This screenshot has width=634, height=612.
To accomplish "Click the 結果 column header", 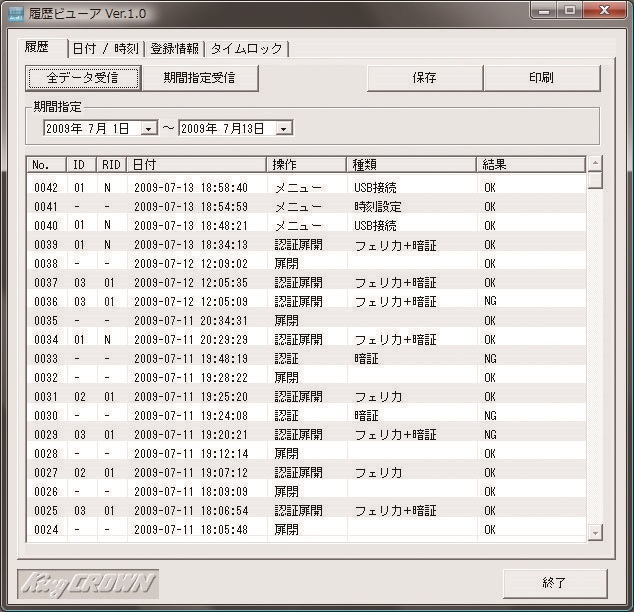I will [x=530, y=164].
